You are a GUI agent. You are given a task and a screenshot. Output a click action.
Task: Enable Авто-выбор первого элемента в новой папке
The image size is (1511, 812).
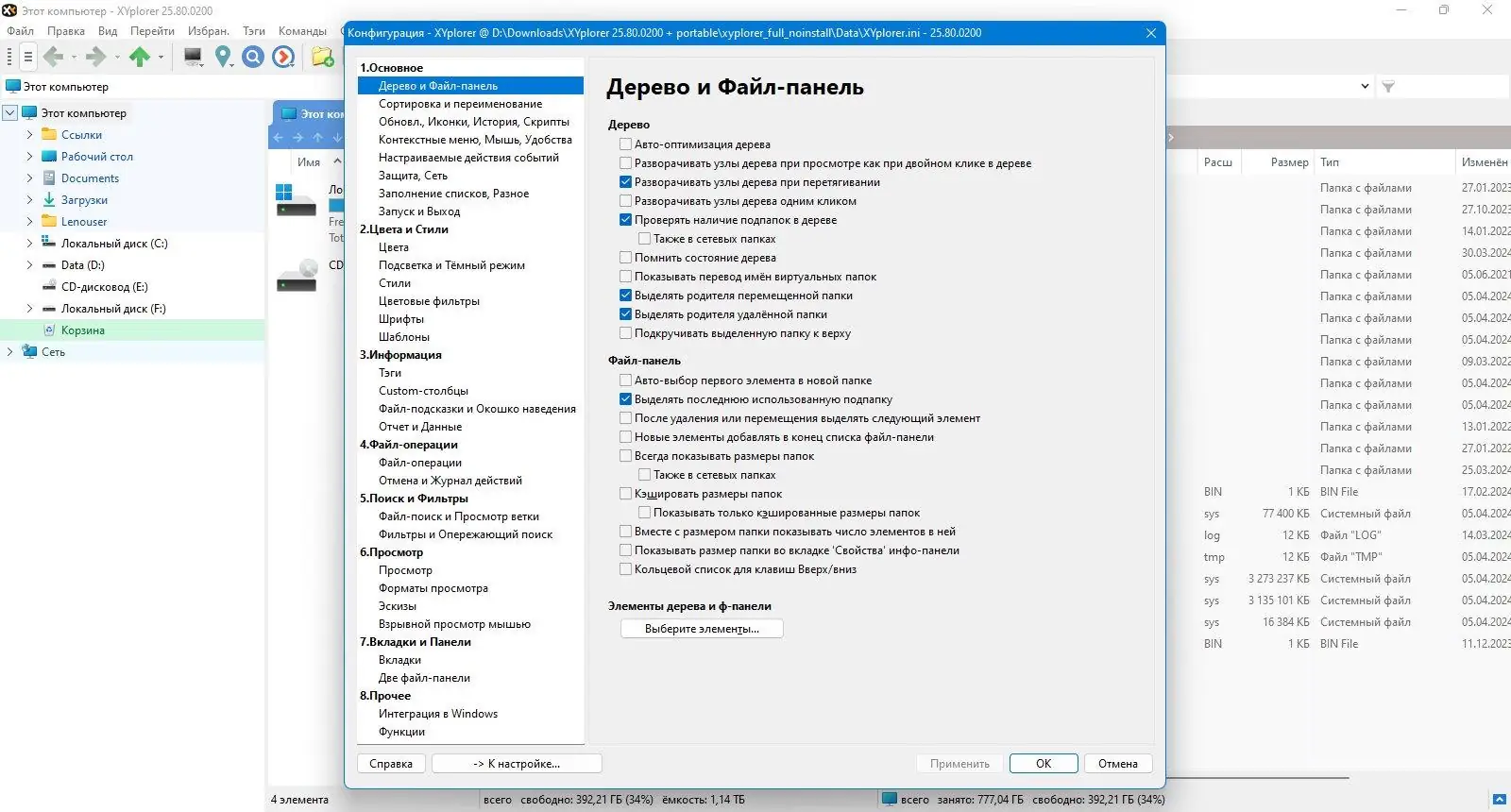click(625, 381)
